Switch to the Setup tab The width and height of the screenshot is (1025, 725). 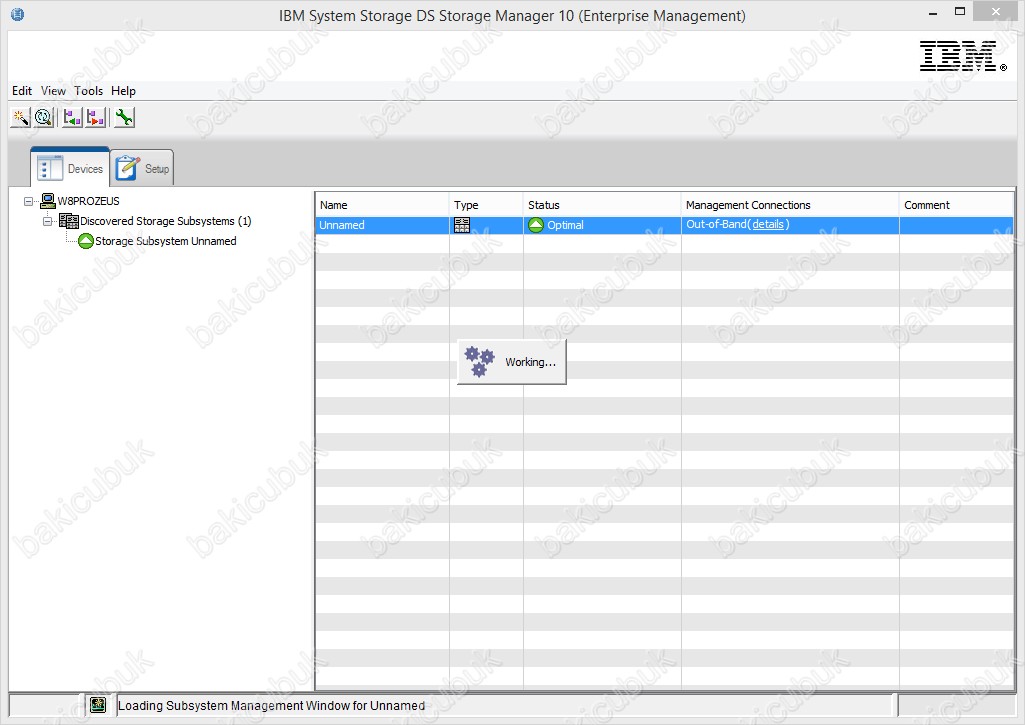pyautogui.click(x=142, y=168)
